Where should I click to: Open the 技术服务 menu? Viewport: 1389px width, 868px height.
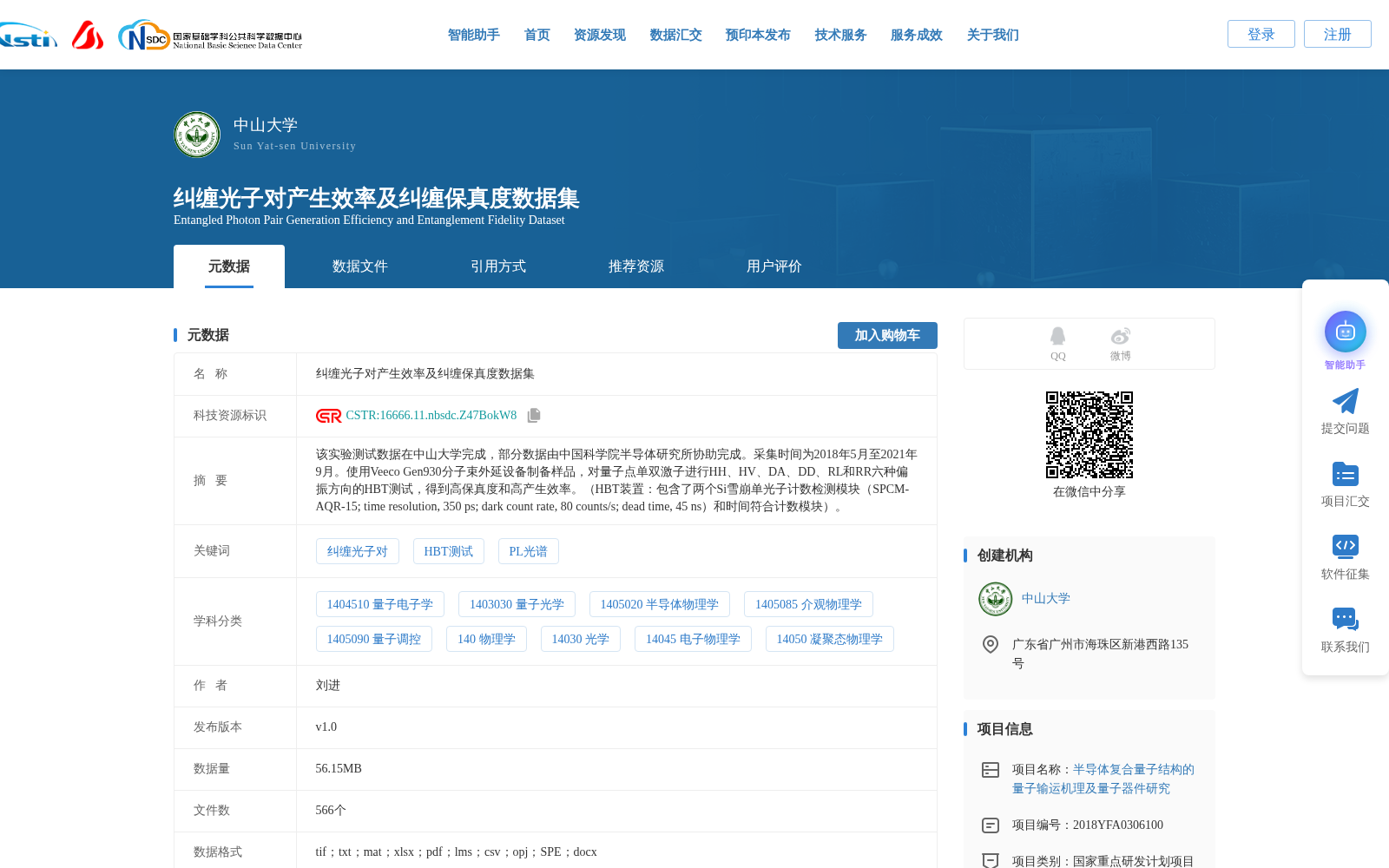840,35
